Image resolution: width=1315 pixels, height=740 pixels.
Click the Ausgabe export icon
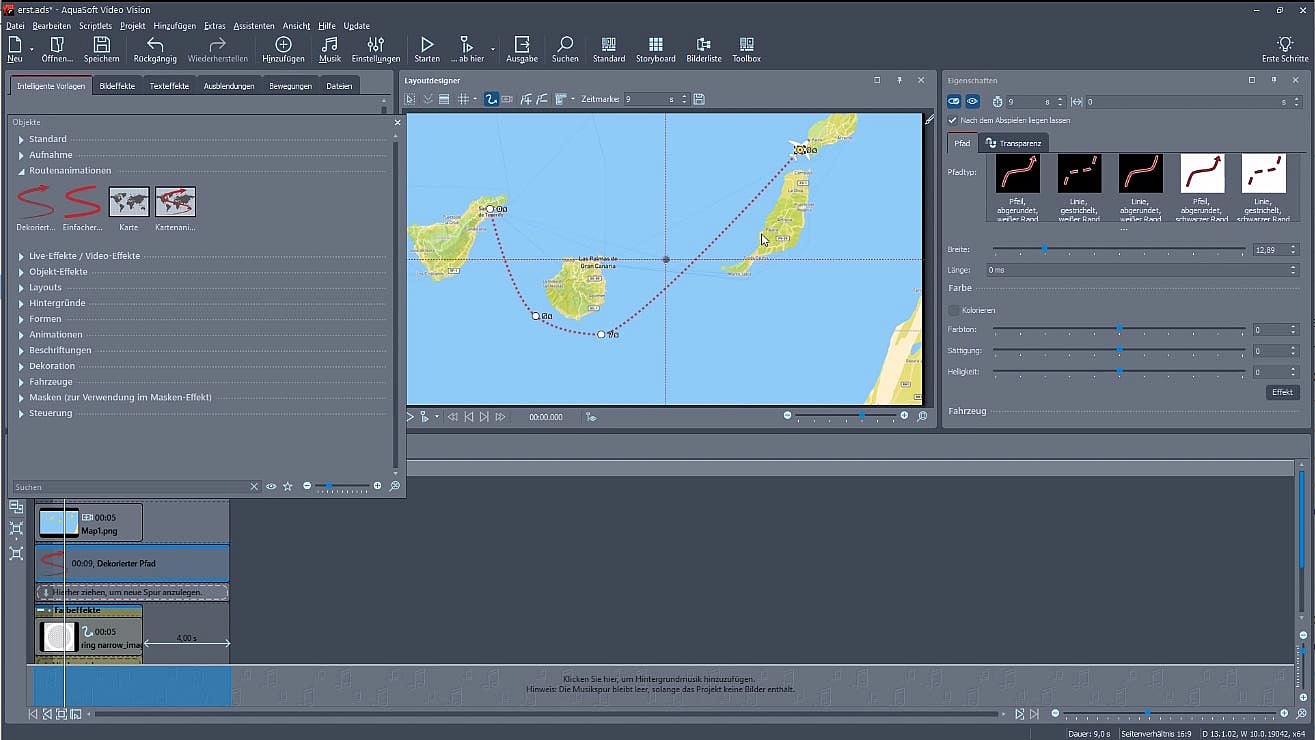coord(521,45)
